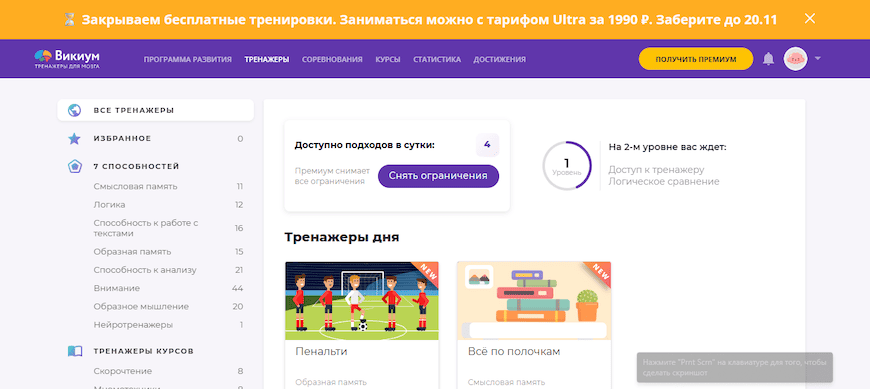Click the globe icon for Все тренажеры
This screenshot has height=389, width=870.
[74, 110]
